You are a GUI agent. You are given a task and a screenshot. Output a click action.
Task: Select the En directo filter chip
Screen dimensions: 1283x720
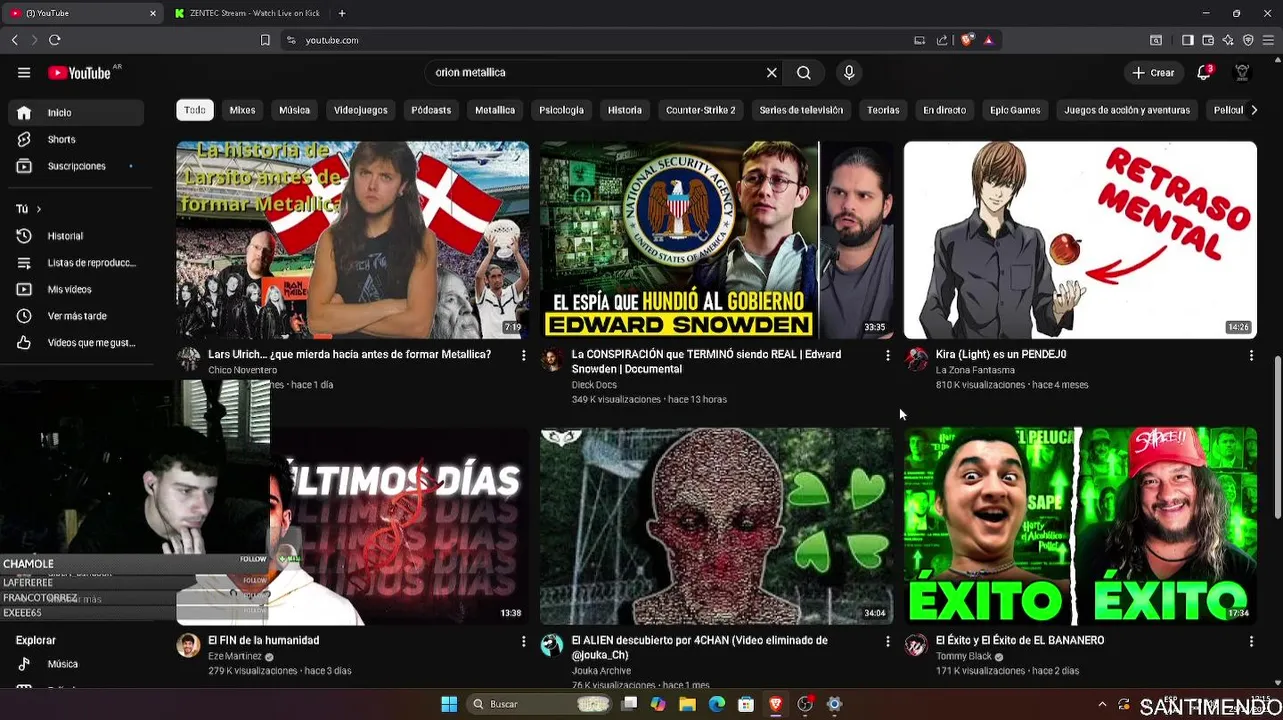tap(944, 110)
